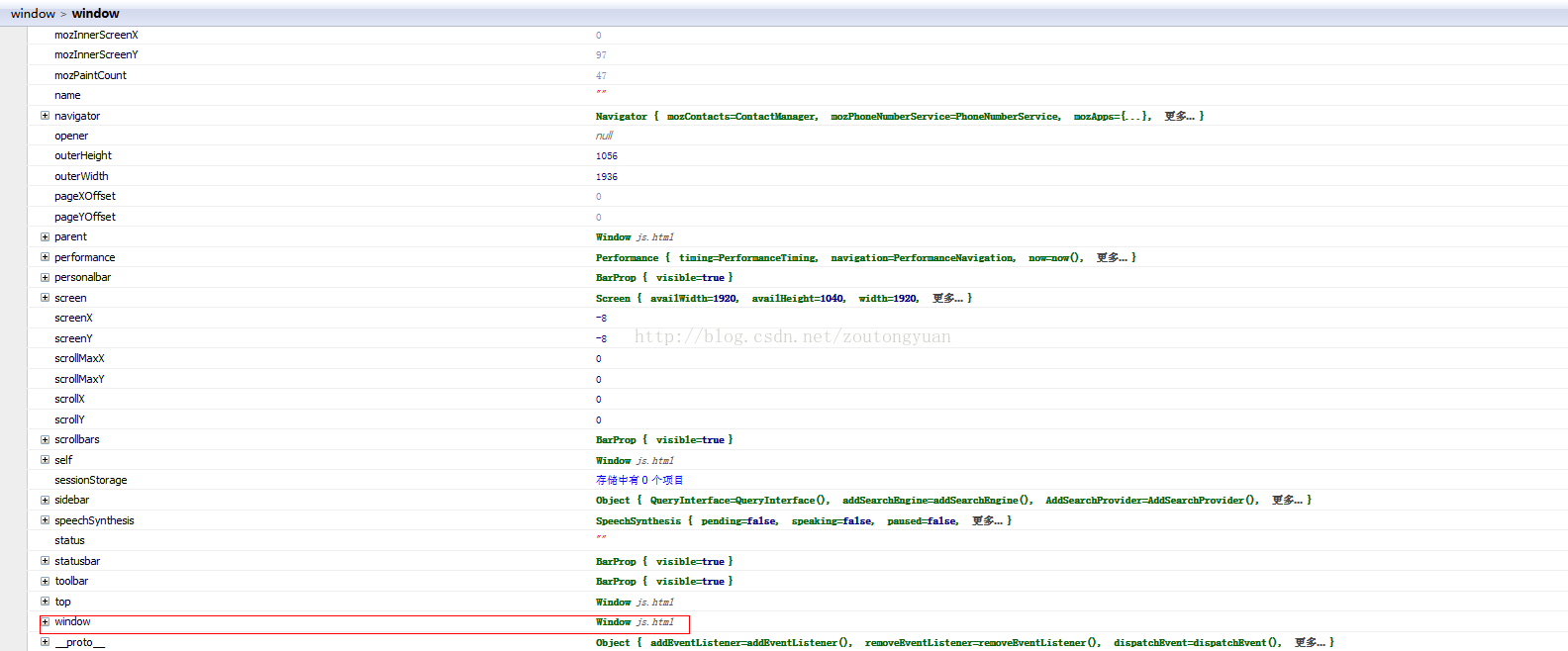Select the mozPaintCount property row

click(90, 75)
